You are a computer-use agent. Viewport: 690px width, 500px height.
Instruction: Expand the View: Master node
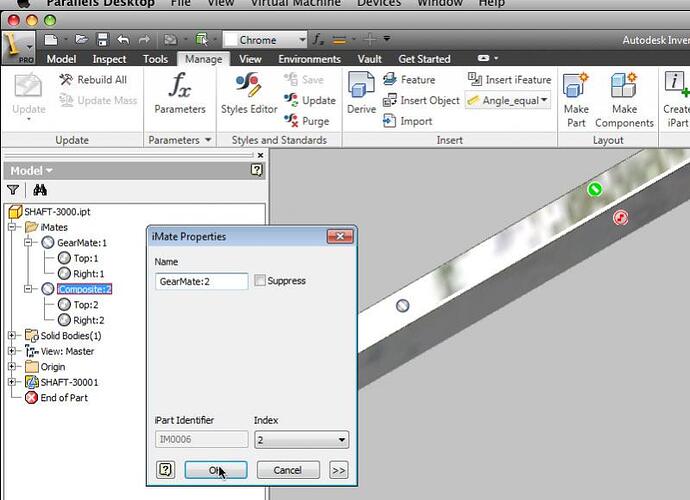point(12,351)
